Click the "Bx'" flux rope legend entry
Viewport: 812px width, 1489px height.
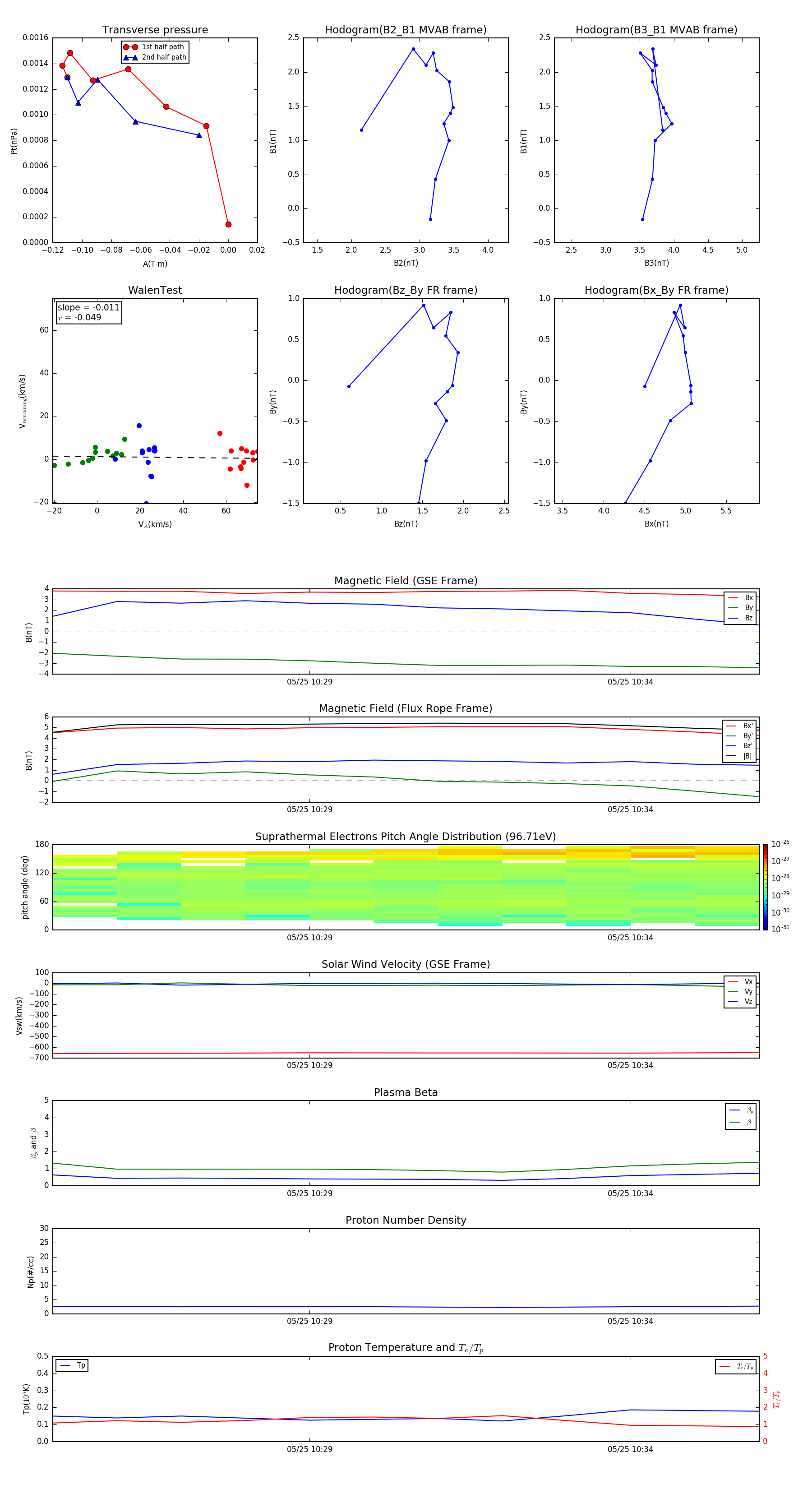pos(740,726)
